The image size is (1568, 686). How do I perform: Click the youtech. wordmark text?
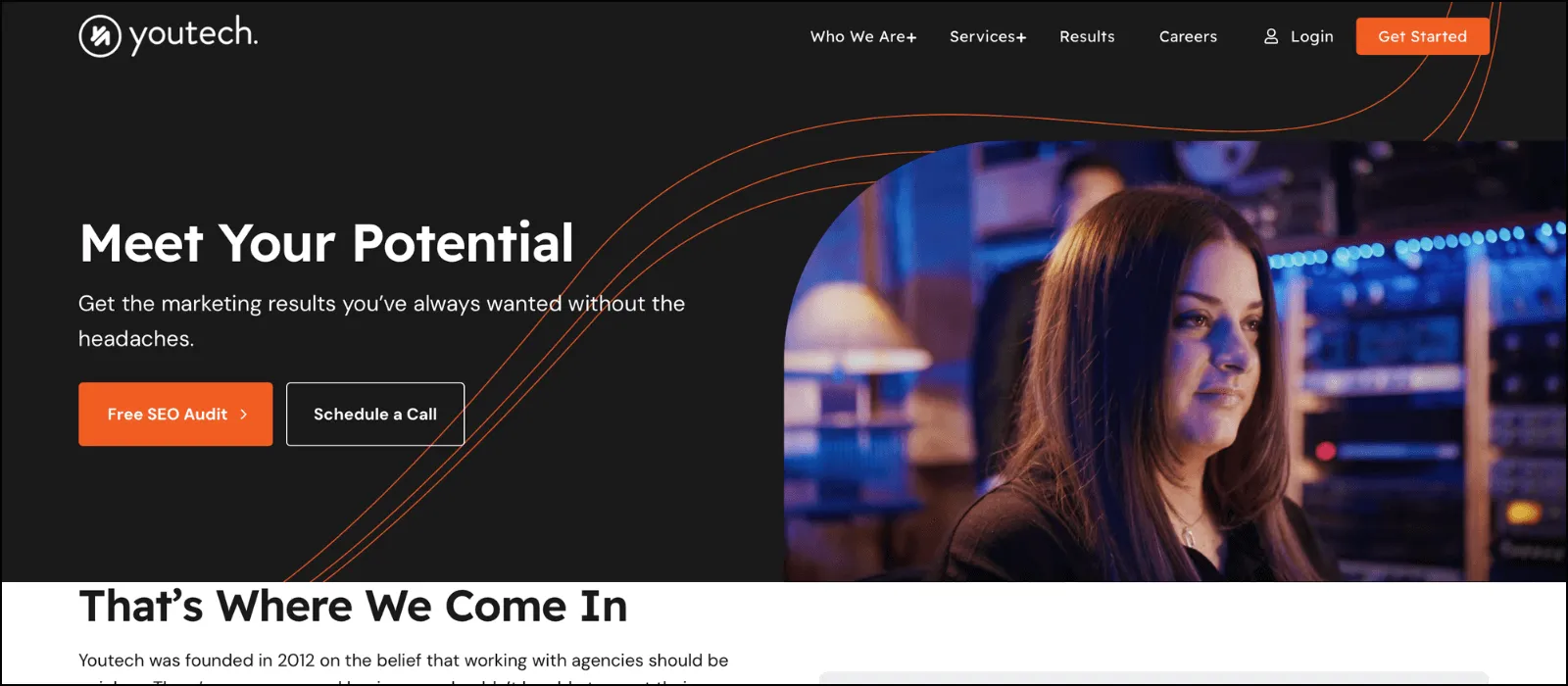(x=194, y=35)
